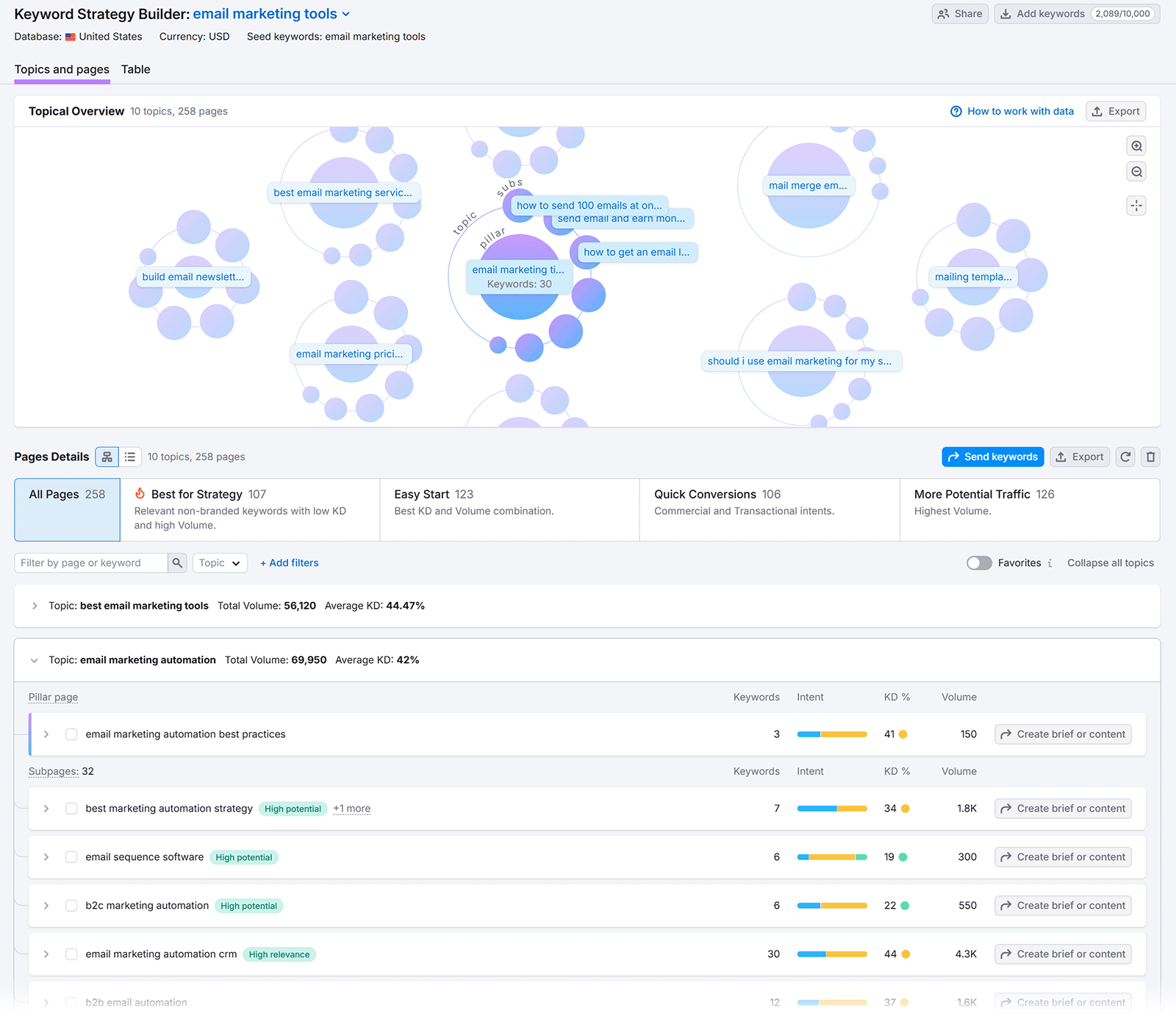Select the checkbox for b2c marketing automation

click(x=71, y=905)
